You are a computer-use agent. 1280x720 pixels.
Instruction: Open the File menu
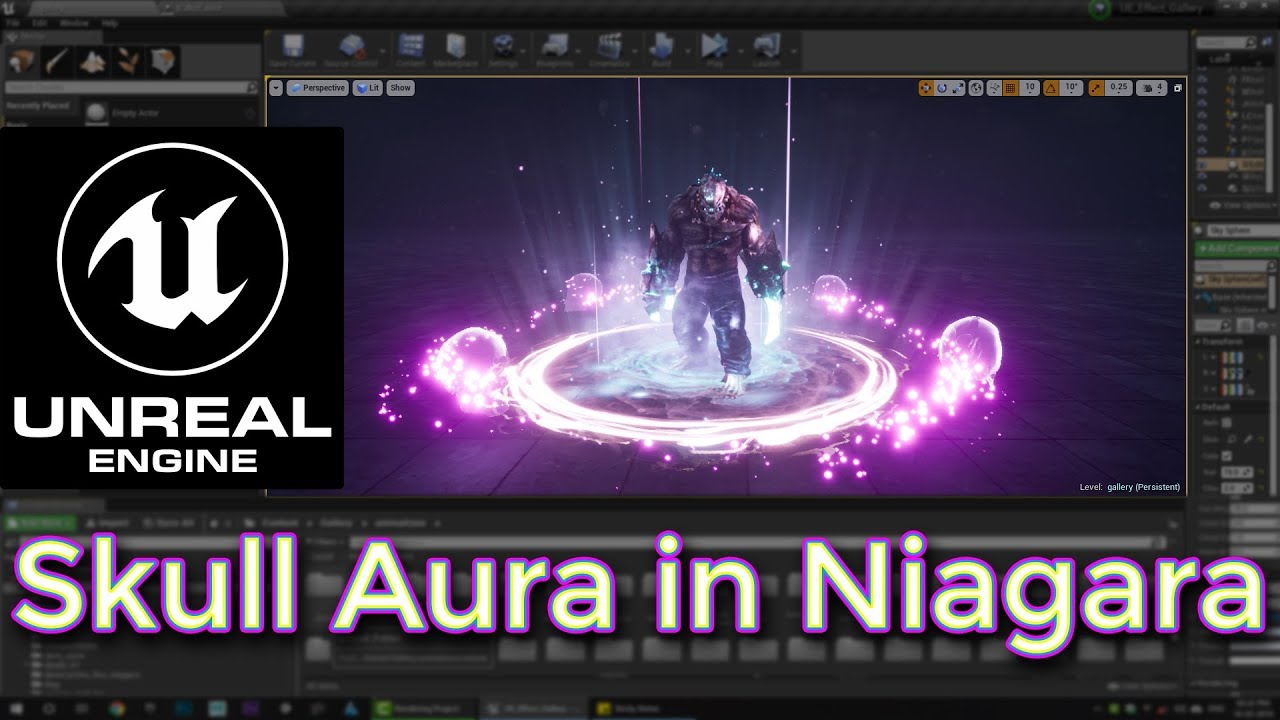click(x=12, y=22)
